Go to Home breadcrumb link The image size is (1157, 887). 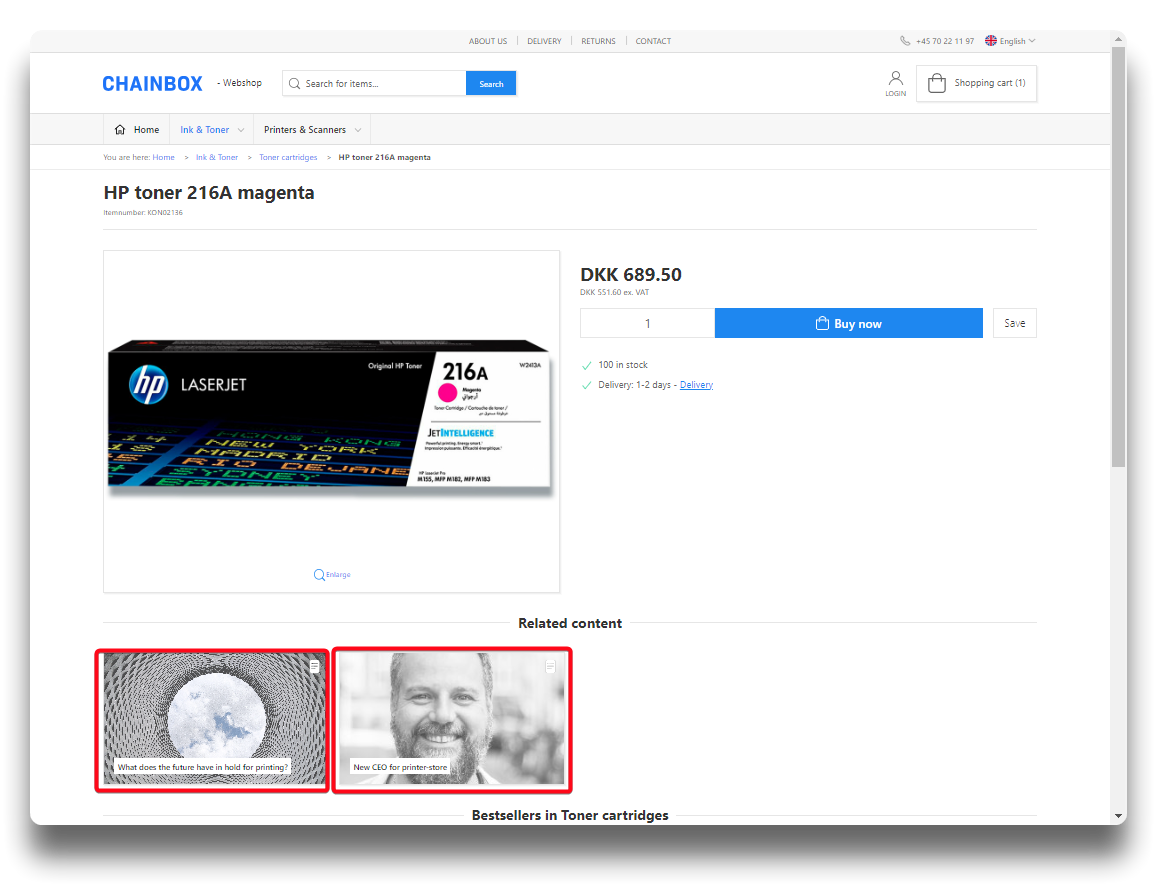click(x=163, y=157)
